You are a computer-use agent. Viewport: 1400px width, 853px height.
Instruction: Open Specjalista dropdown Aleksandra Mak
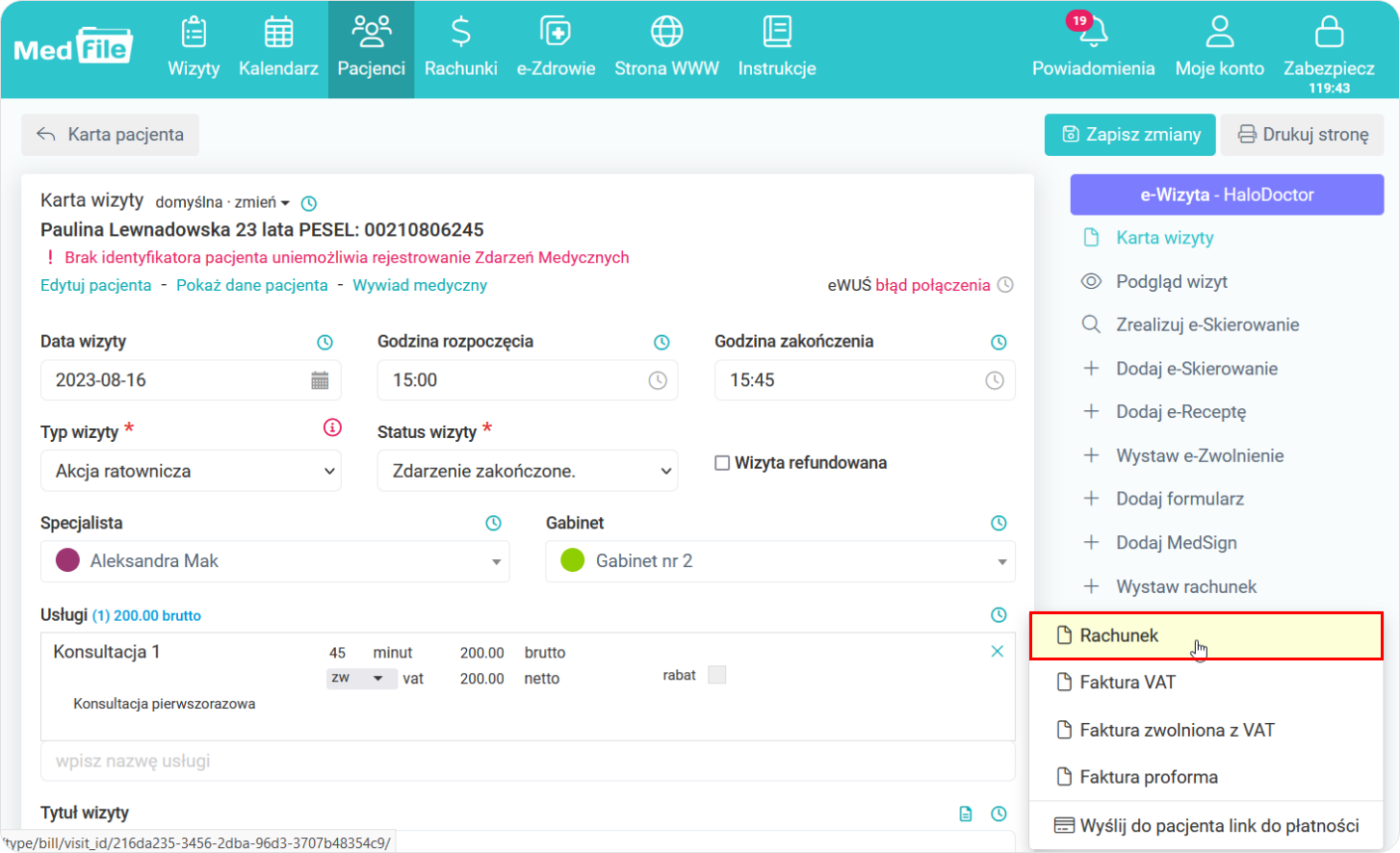pyautogui.click(x=274, y=561)
